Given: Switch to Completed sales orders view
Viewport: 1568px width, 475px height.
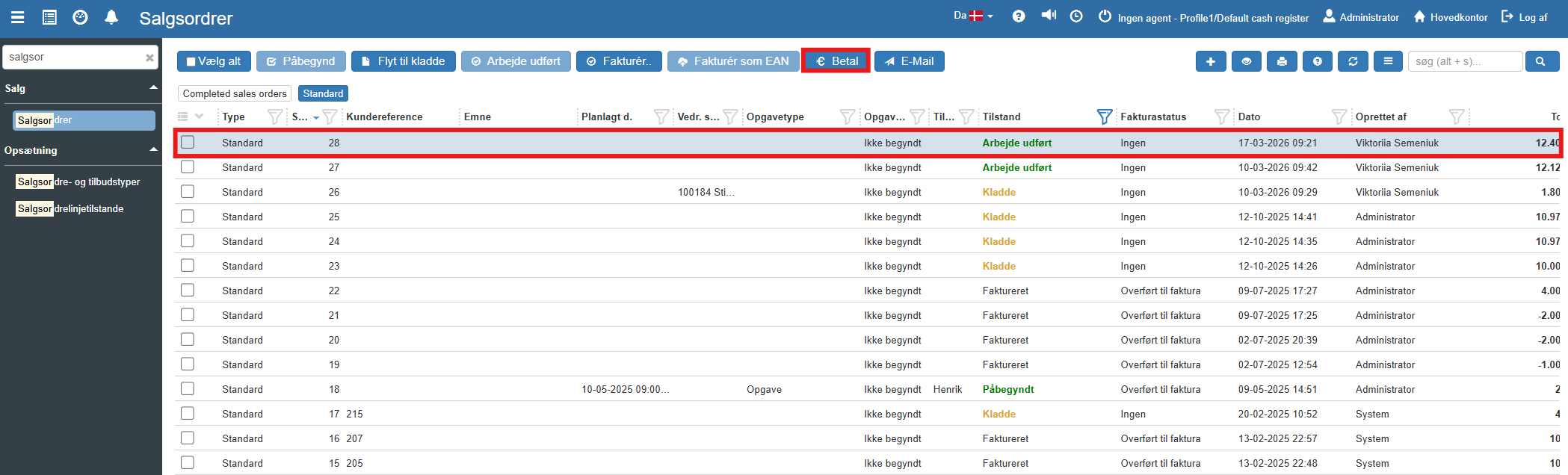Looking at the screenshot, I should (235, 93).
